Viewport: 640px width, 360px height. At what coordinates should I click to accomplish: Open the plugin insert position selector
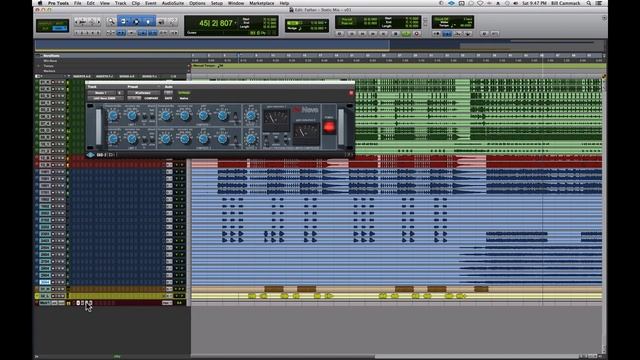coord(120,93)
